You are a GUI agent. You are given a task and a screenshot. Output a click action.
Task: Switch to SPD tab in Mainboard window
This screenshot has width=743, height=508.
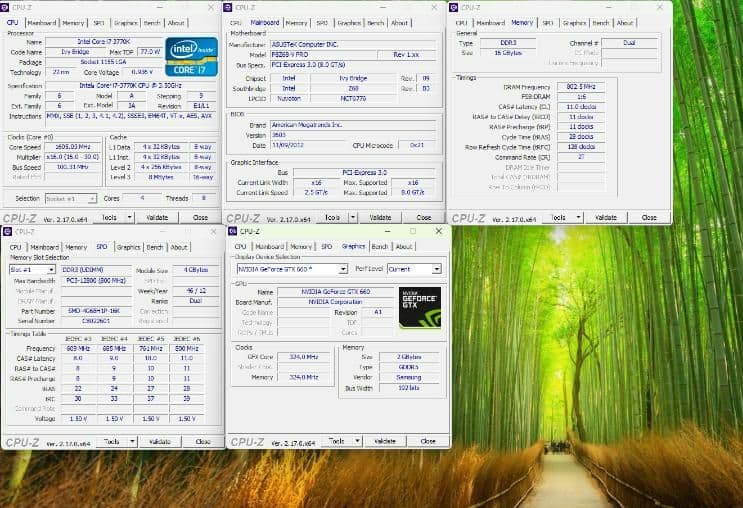point(322,23)
